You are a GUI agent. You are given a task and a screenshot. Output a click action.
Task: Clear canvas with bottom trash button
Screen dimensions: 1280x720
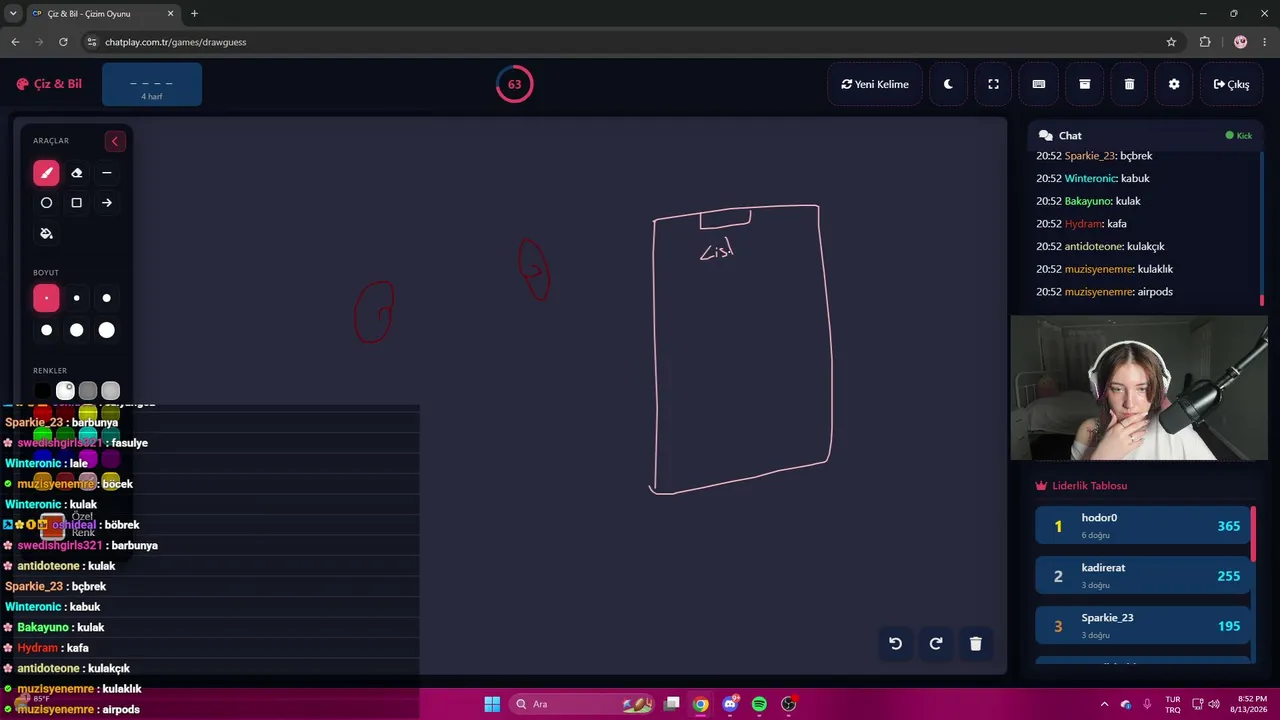coord(976,644)
